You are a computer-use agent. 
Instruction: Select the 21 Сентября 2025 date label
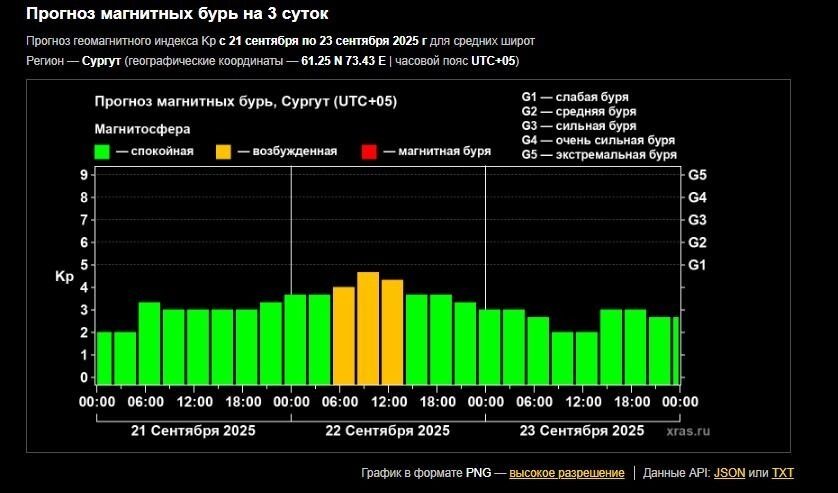(193, 431)
